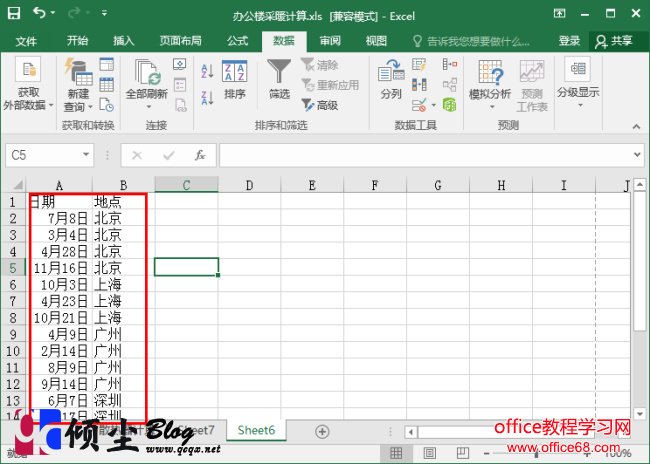This screenshot has height=464, width=650.
Task: Click the Remove Duplicates icon
Action: [419, 85]
